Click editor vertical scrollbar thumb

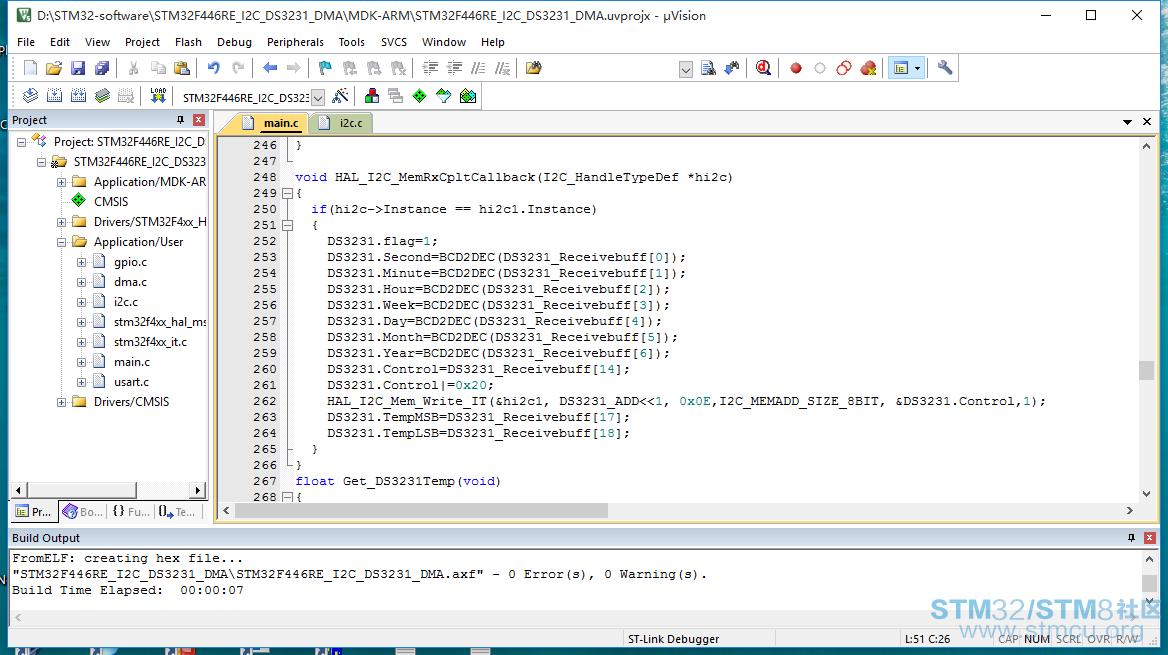coord(1146,370)
